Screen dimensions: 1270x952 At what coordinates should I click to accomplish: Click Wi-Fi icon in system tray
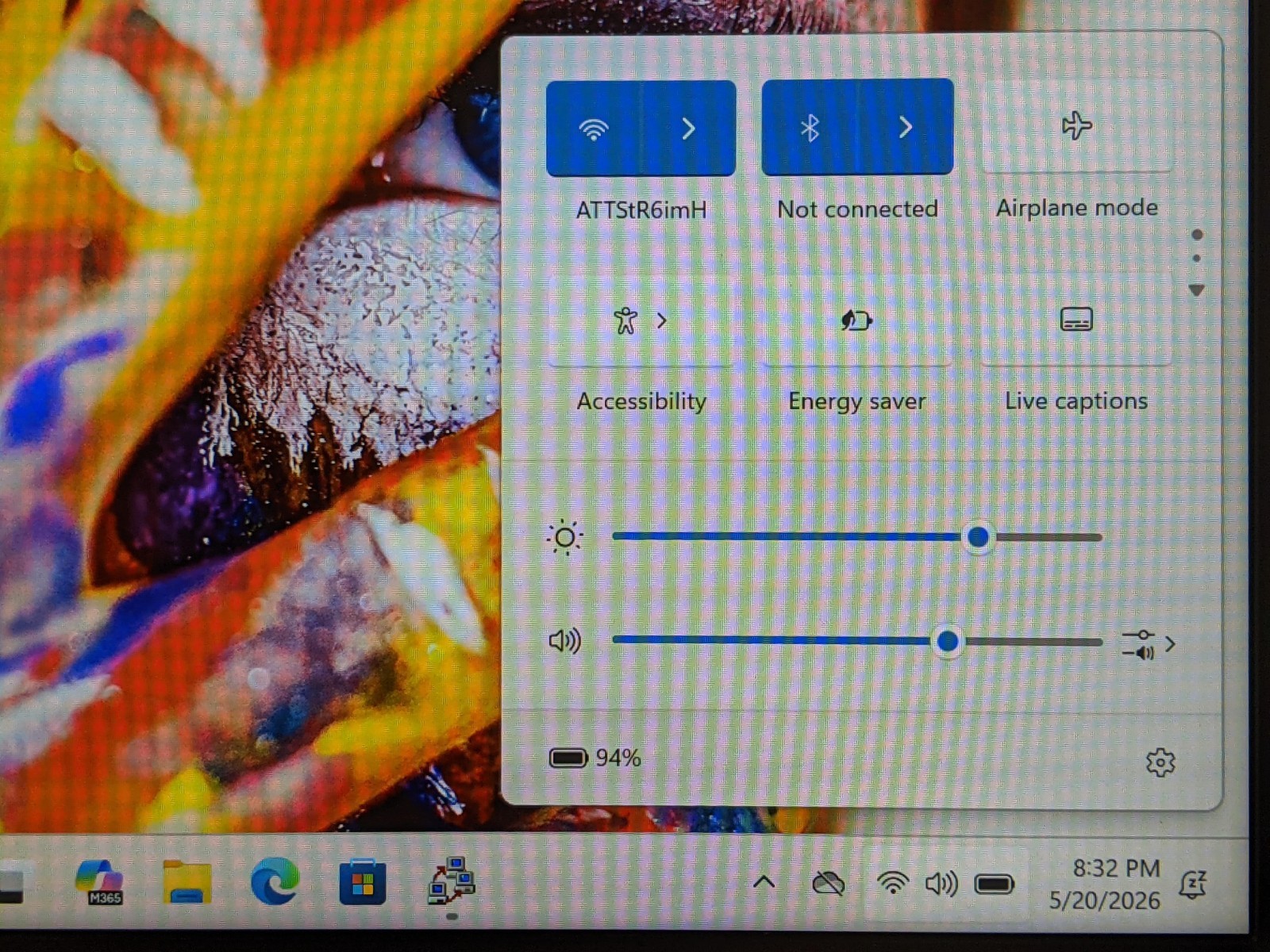click(893, 883)
